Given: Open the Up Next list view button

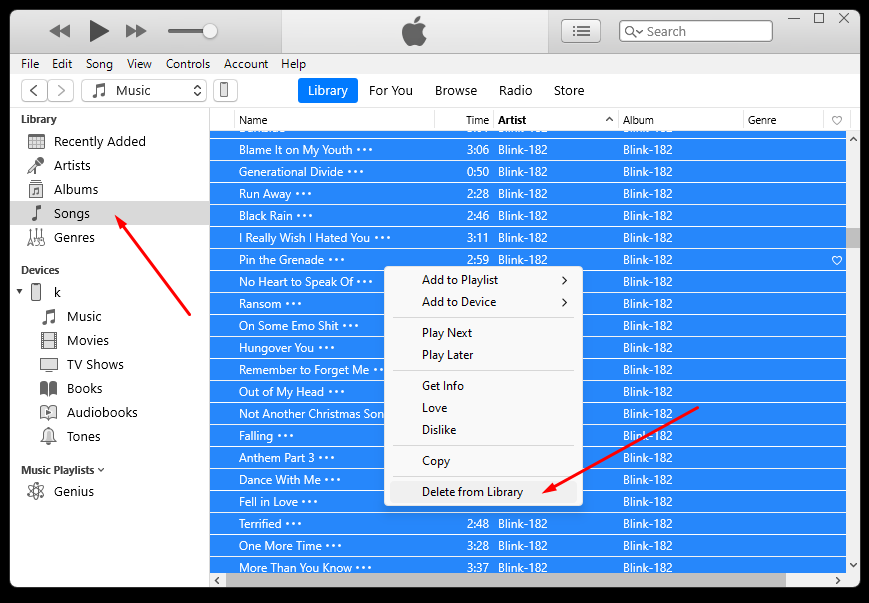Looking at the screenshot, I should click(x=581, y=31).
